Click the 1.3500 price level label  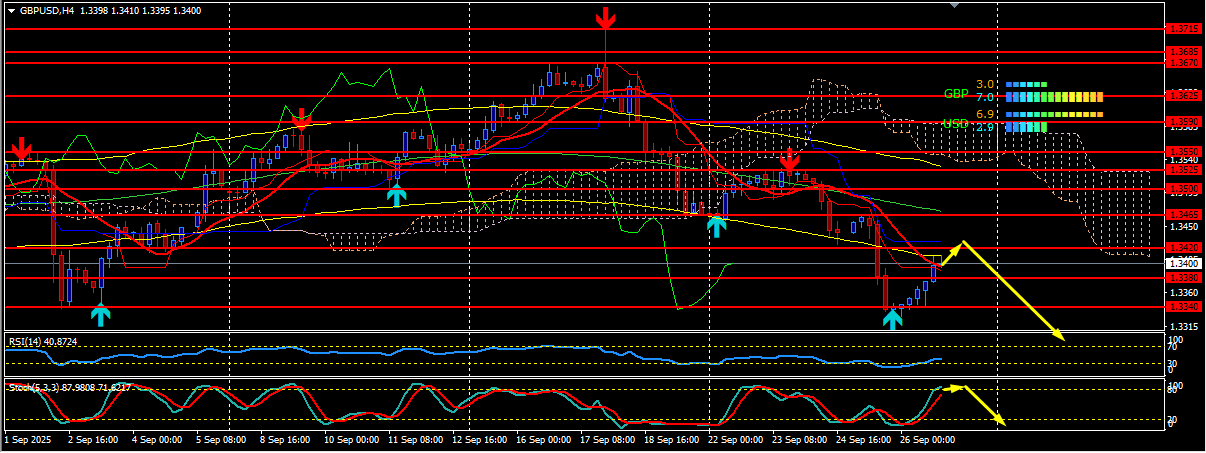pos(1184,188)
